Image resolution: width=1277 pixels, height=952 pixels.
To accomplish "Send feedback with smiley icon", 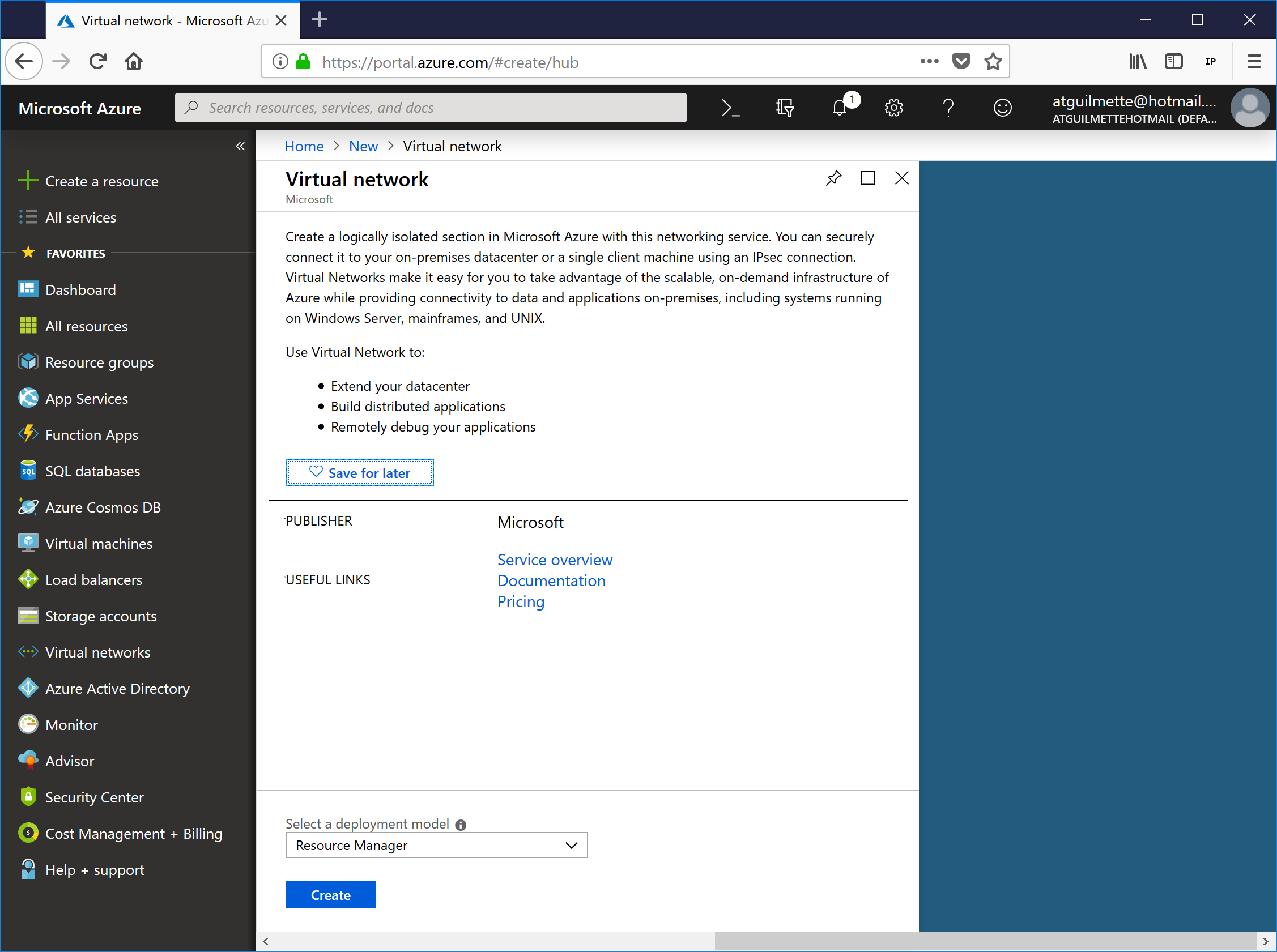I will (1002, 108).
